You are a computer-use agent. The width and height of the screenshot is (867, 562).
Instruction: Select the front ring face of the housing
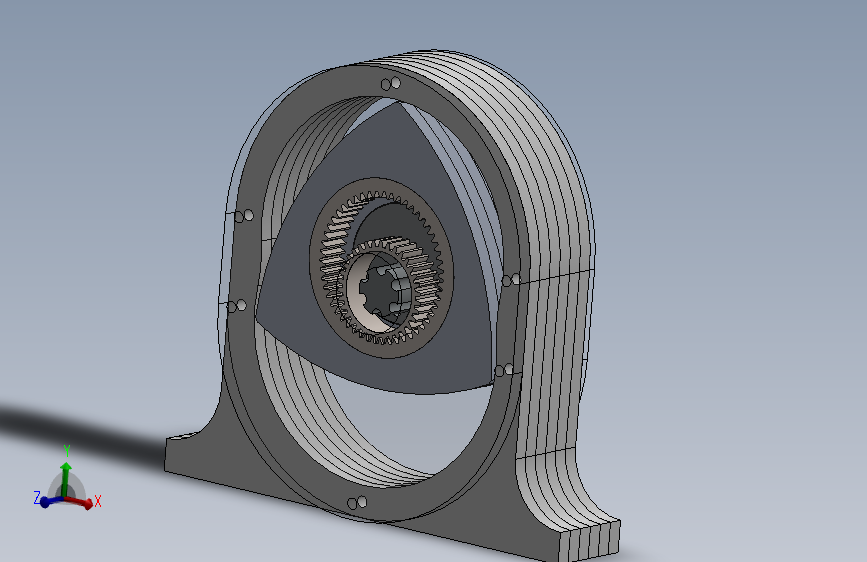point(243,260)
